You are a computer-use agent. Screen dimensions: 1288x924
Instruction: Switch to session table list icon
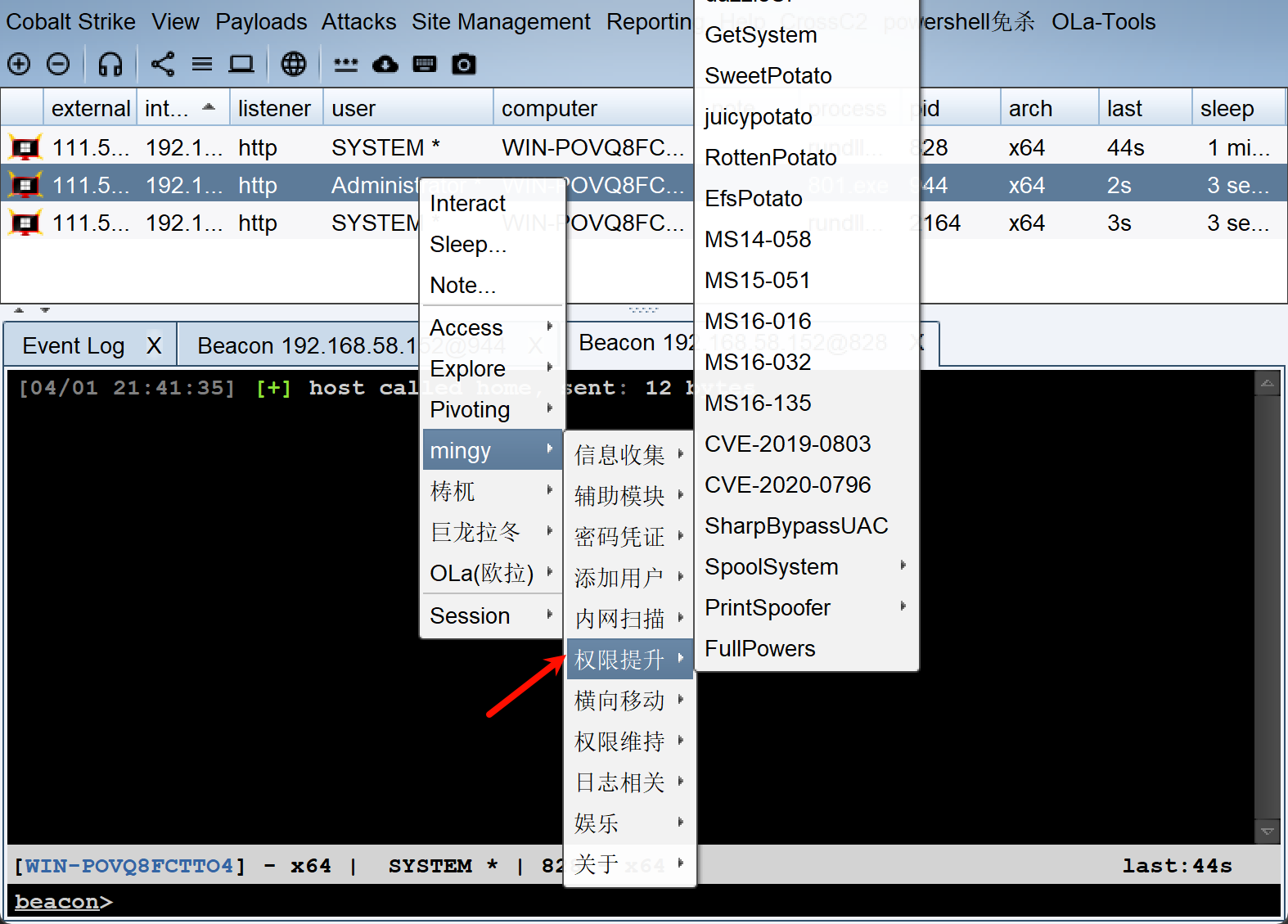click(202, 64)
